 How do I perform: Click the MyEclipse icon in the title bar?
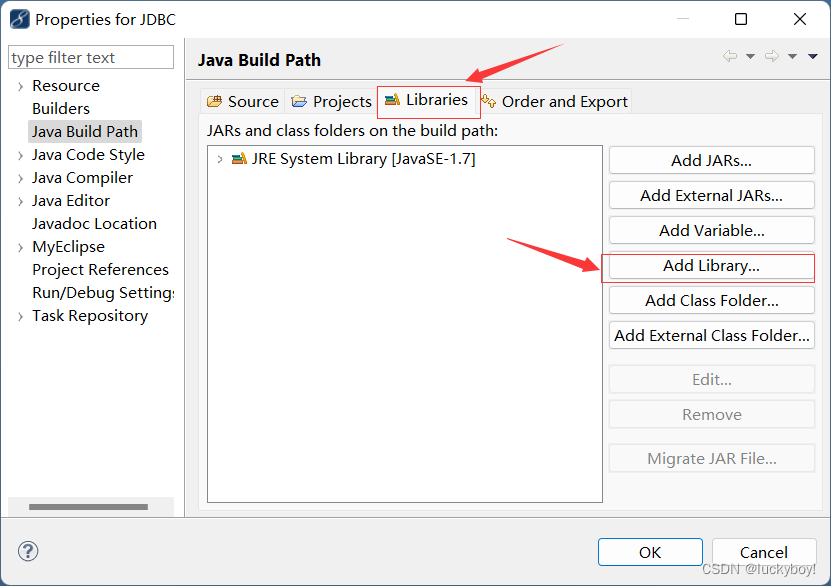20,19
